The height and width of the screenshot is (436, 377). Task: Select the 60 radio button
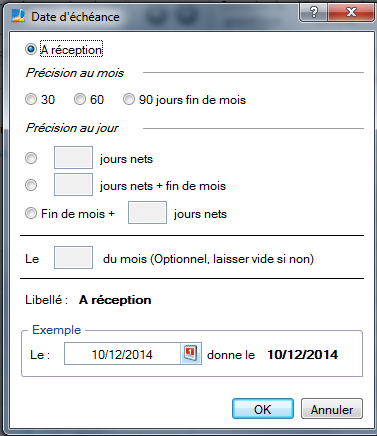80,99
